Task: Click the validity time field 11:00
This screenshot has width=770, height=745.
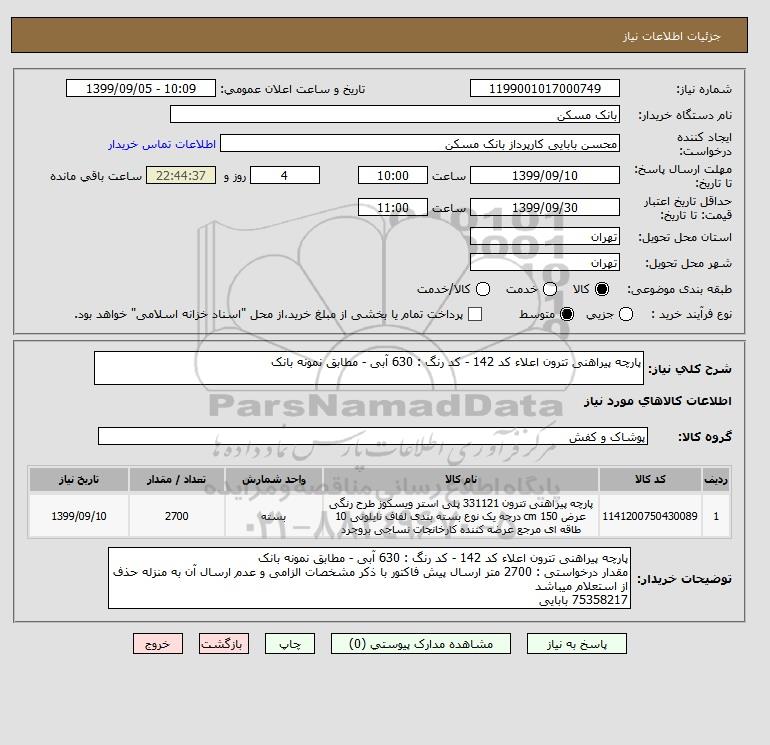Action: click(393, 207)
